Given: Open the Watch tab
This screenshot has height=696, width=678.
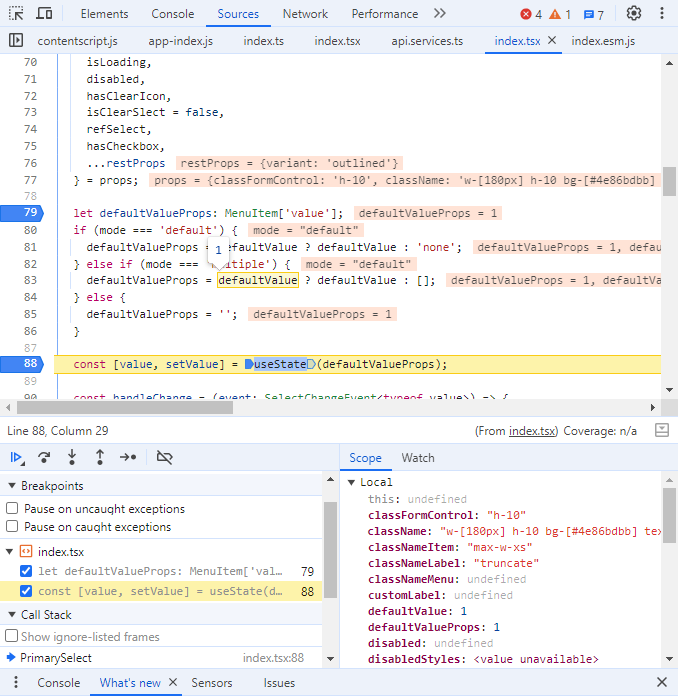Looking at the screenshot, I should [418, 458].
